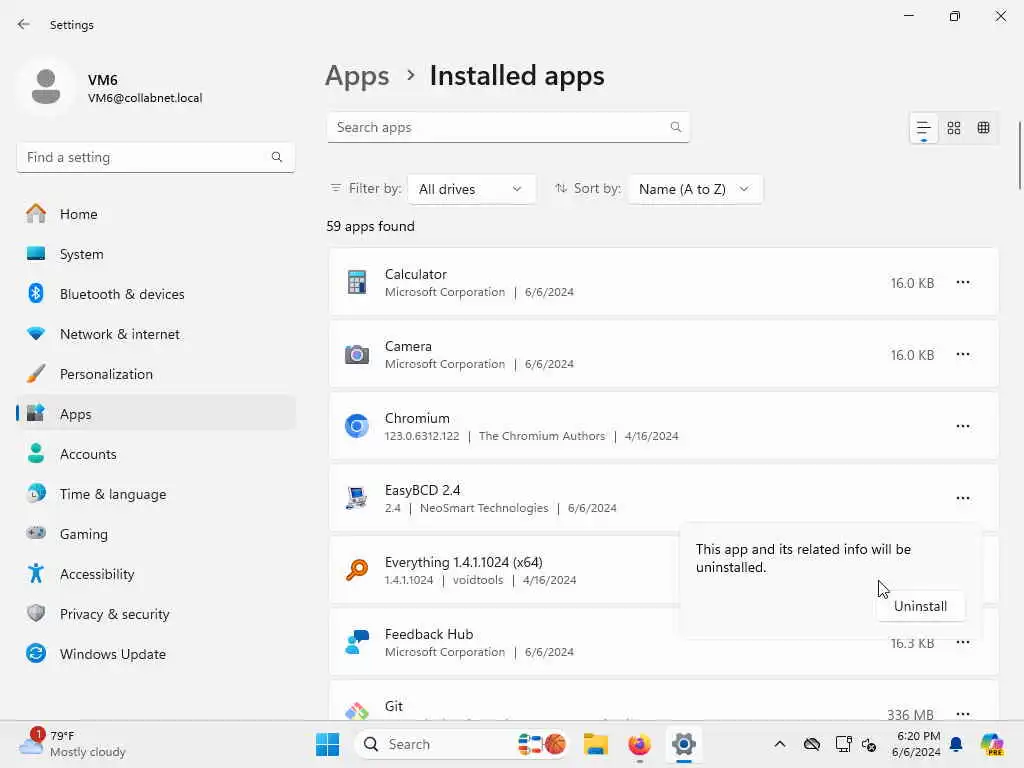Switch to grid view layout
This screenshot has width=1024, height=768.
click(x=954, y=128)
